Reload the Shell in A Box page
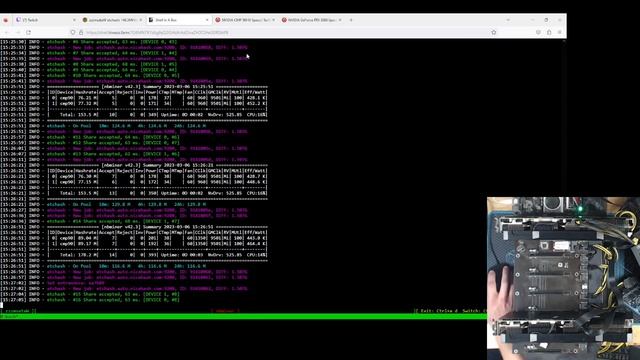Image resolution: width=640 pixels, height=360 pixels. point(29,32)
